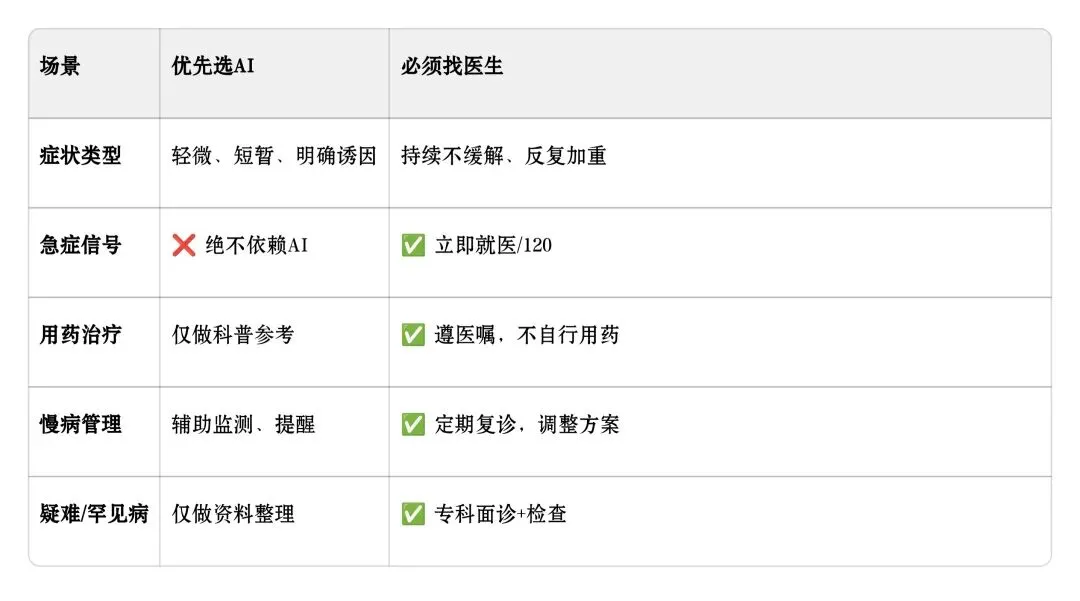
Task: Click the green checkmark beside 定期复诊，调整方案
Action: click(413, 424)
